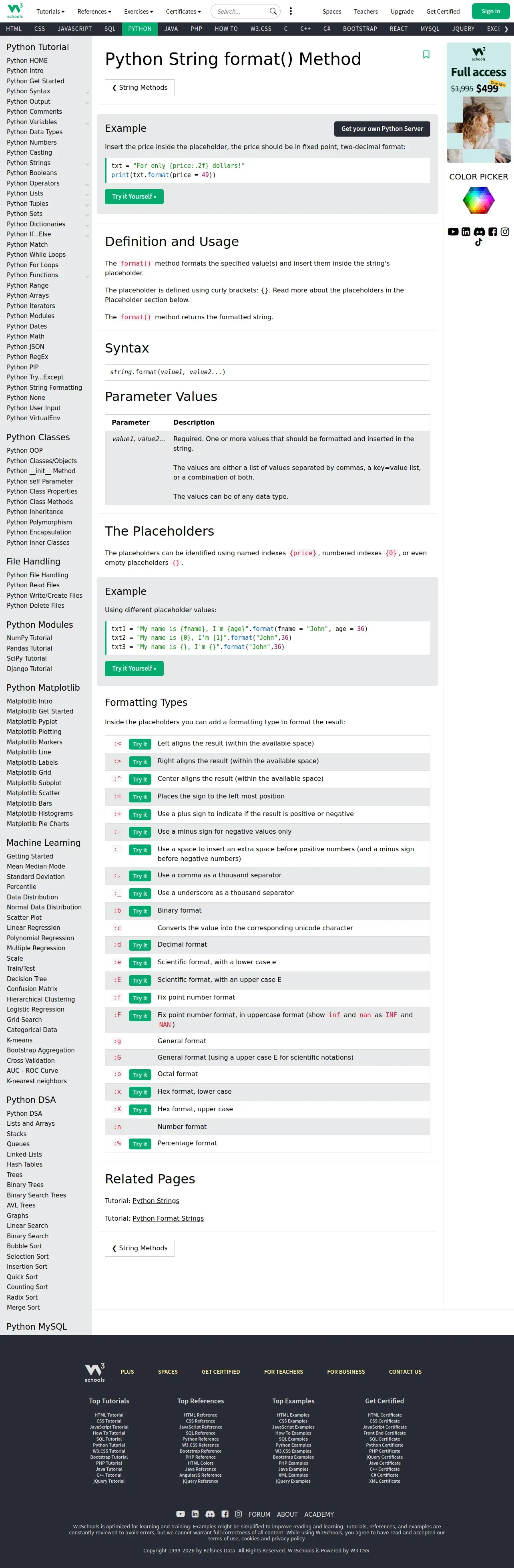
Task: Open the sidebar Instagram icon
Action: 505,232
